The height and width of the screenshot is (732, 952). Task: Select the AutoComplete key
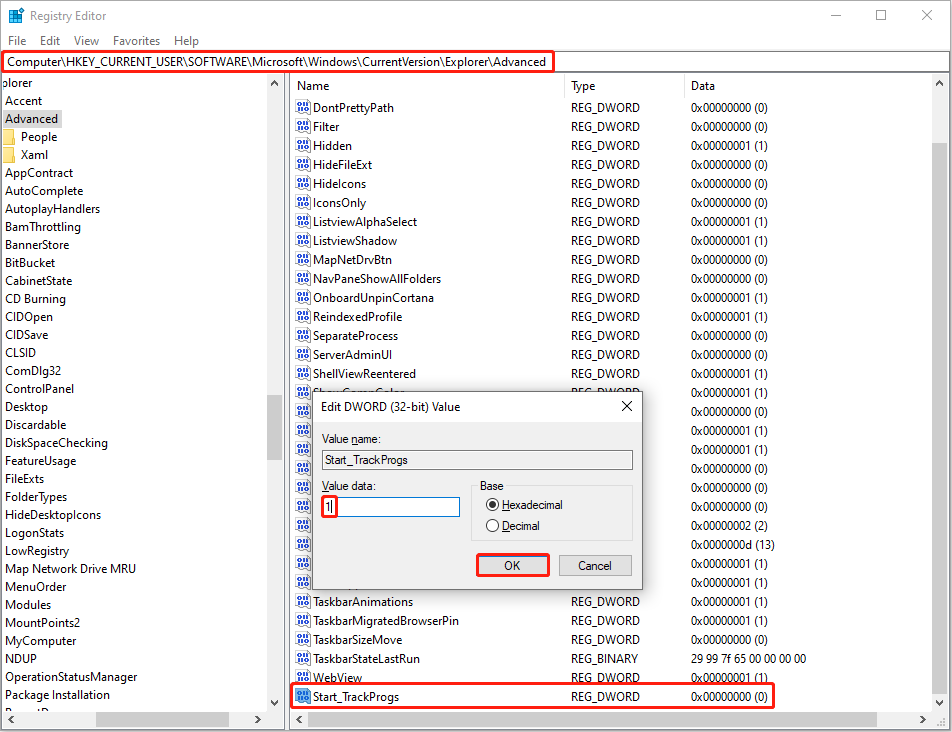44,191
